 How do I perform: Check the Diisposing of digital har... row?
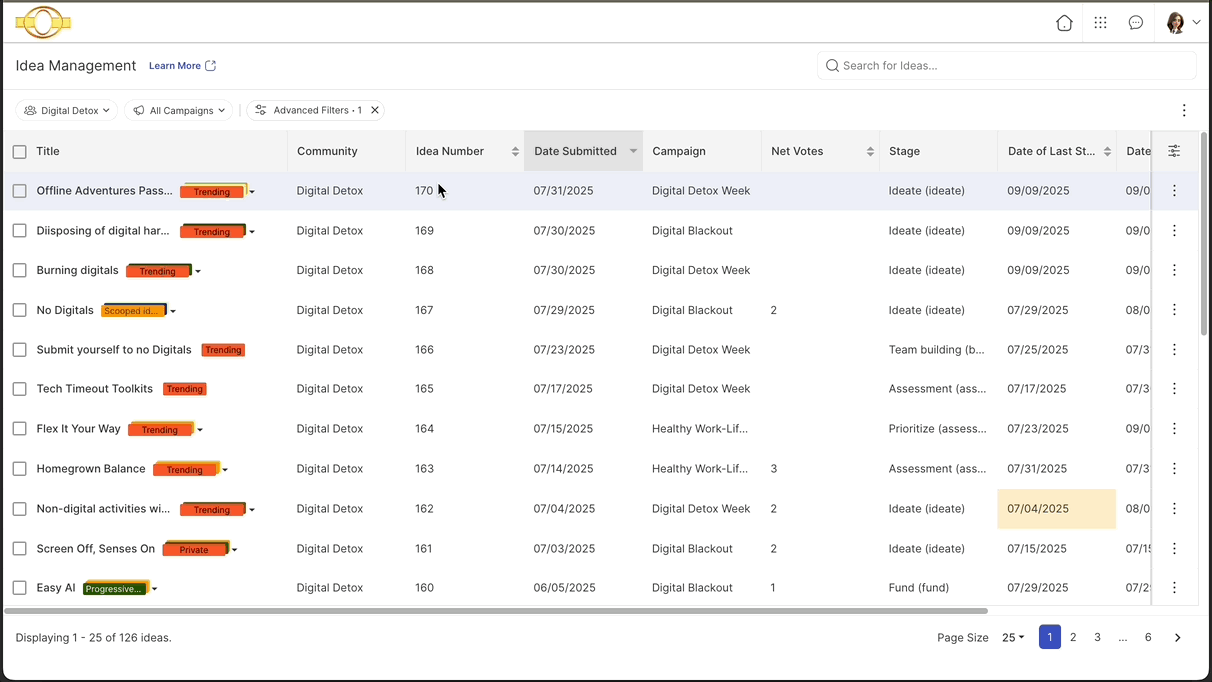point(20,231)
